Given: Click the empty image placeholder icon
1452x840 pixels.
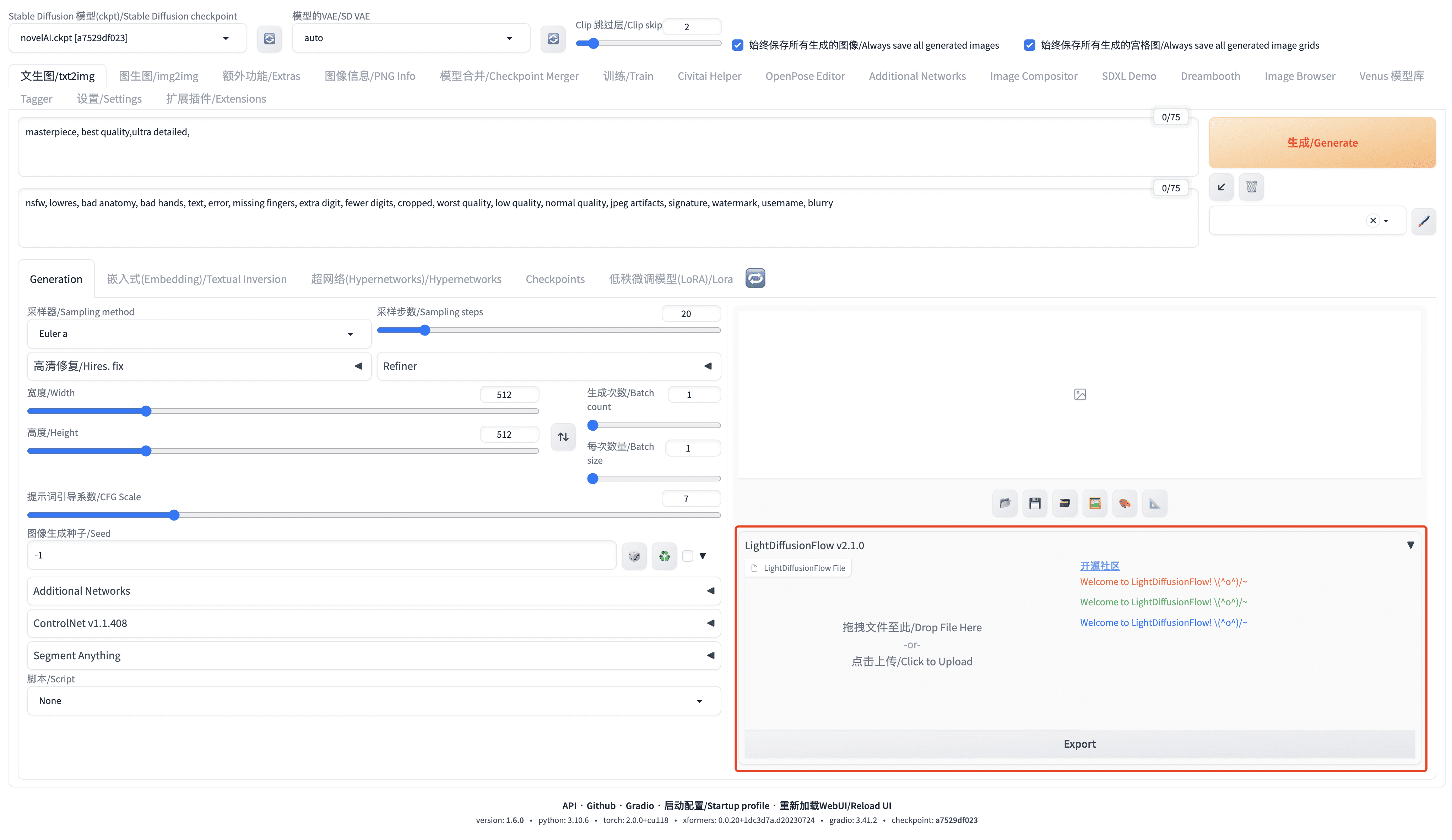Looking at the screenshot, I should [x=1080, y=395].
